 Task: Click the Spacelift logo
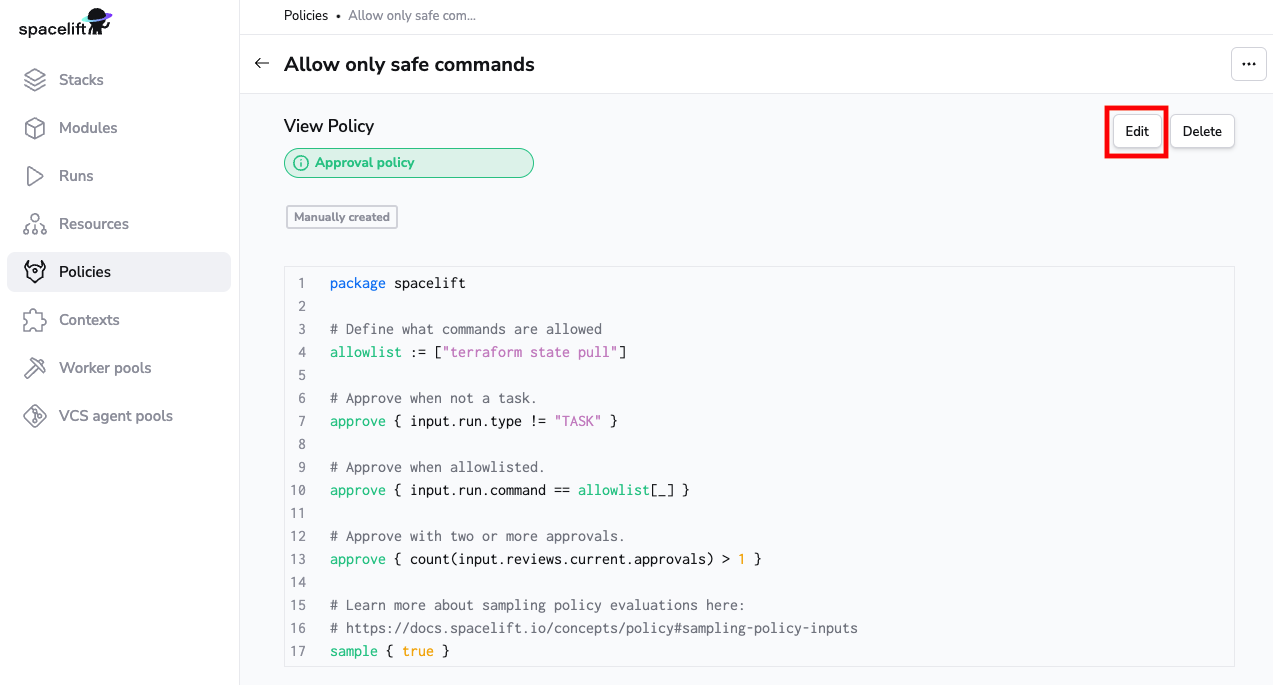[x=65, y=22]
